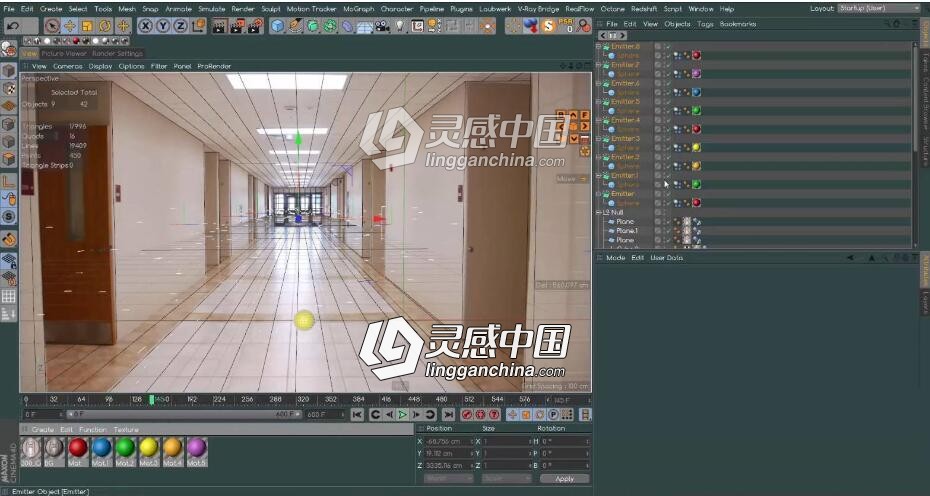Toggle the Z axis lock
Viewport: 930px width, 496px height.
(x=180, y=26)
